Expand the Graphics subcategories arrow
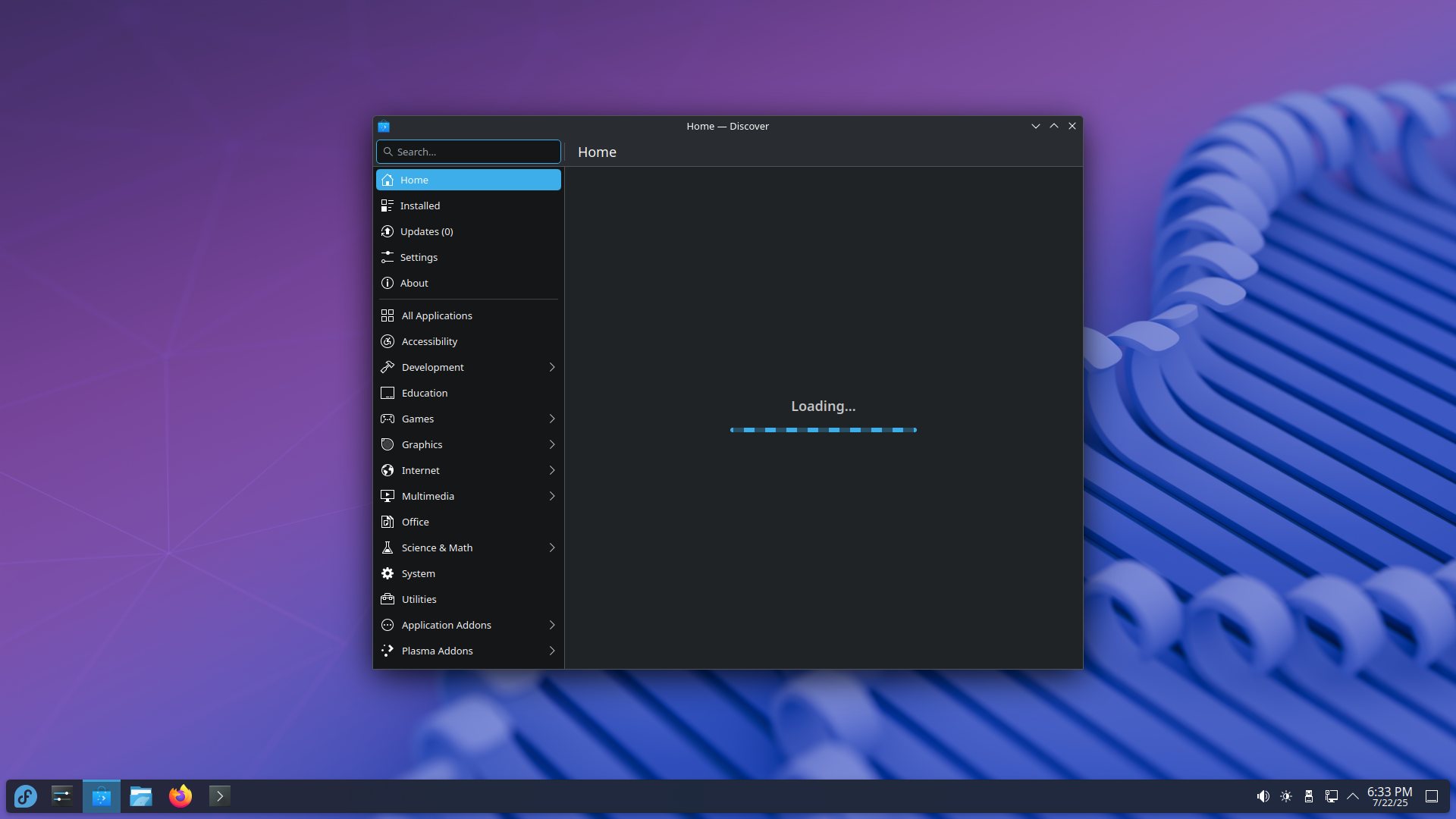The image size is (1456, 819). [x=552, y=444]
